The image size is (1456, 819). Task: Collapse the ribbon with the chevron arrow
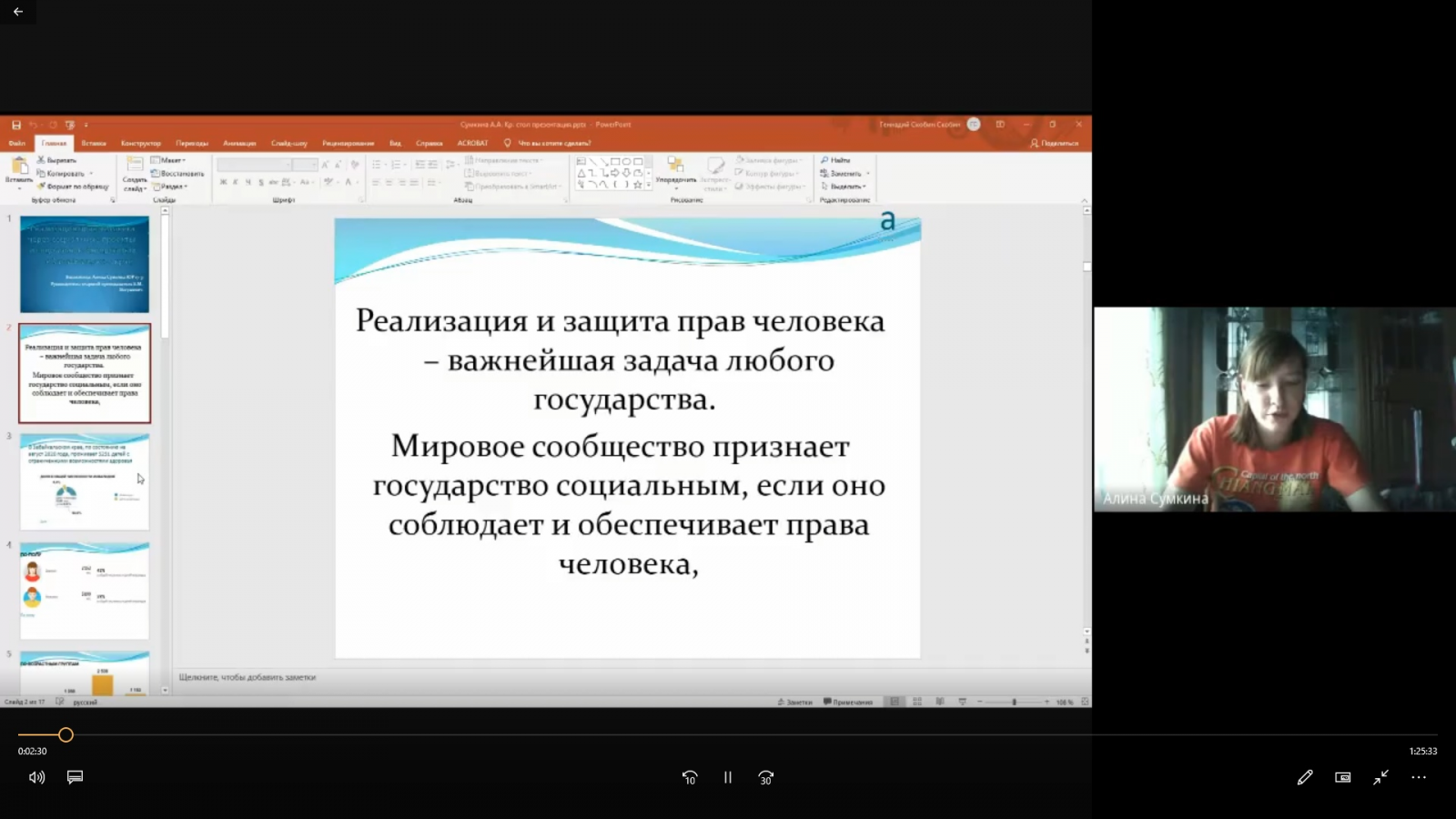click(1084, 200)
